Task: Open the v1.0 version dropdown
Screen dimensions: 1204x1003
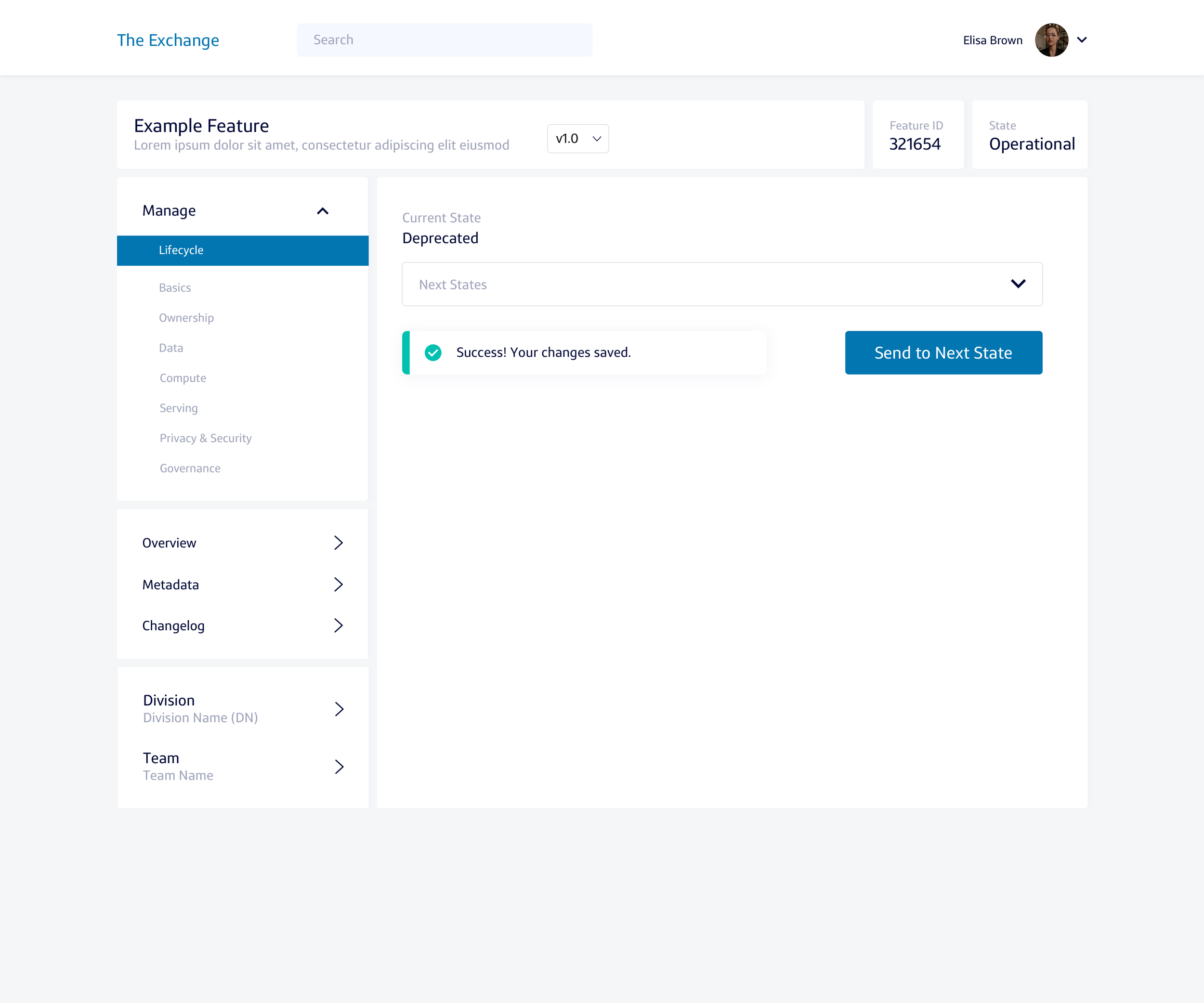Action: pos(578,139)
